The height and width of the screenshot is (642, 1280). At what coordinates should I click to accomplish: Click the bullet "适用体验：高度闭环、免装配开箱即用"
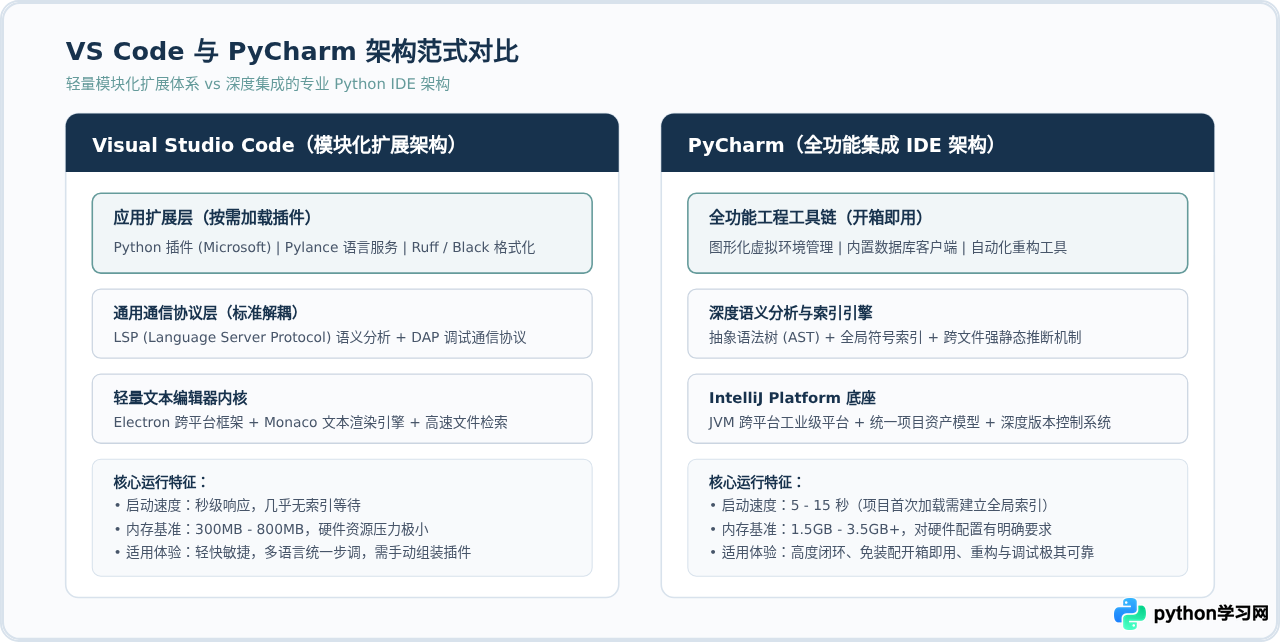(x=901, y=552)
